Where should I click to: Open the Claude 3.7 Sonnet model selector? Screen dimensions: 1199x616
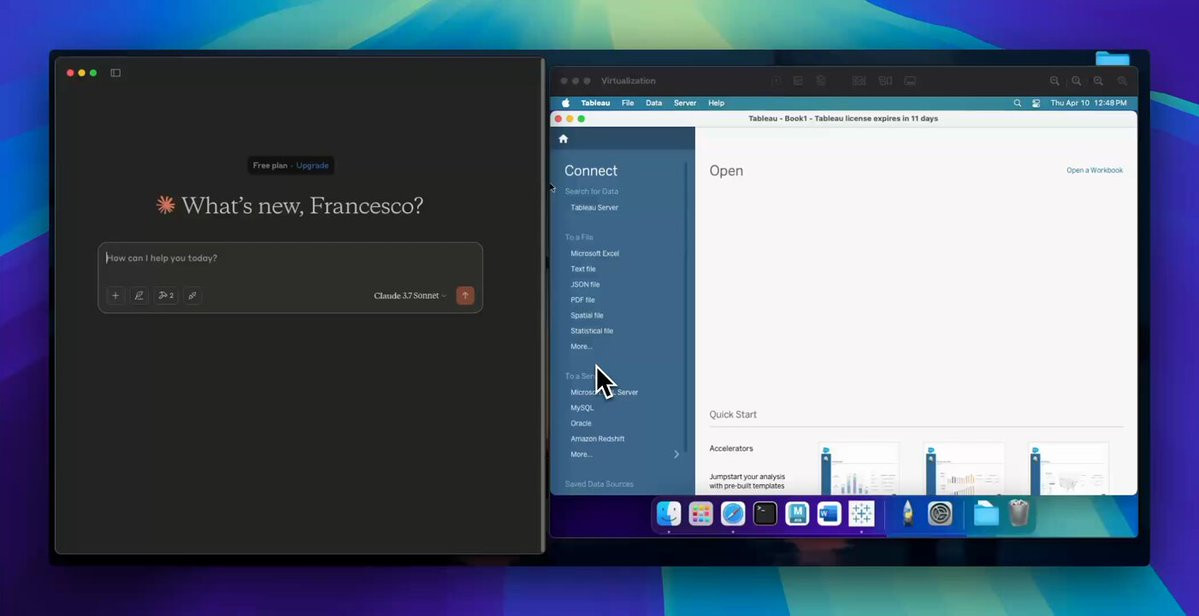point(410,296)
